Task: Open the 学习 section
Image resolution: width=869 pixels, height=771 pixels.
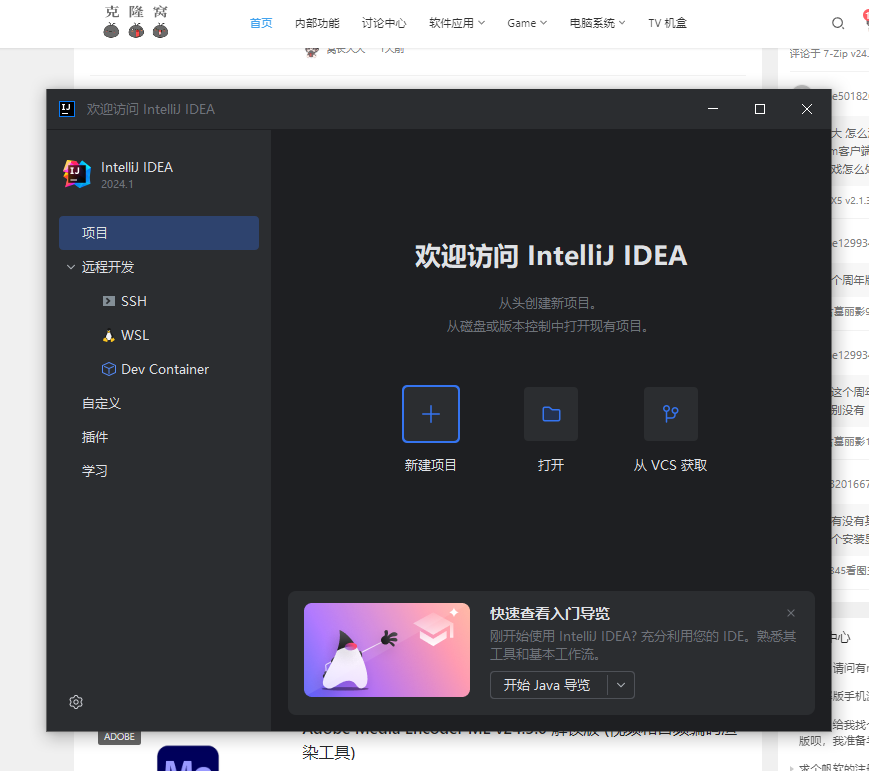Action: click(95, 471)
